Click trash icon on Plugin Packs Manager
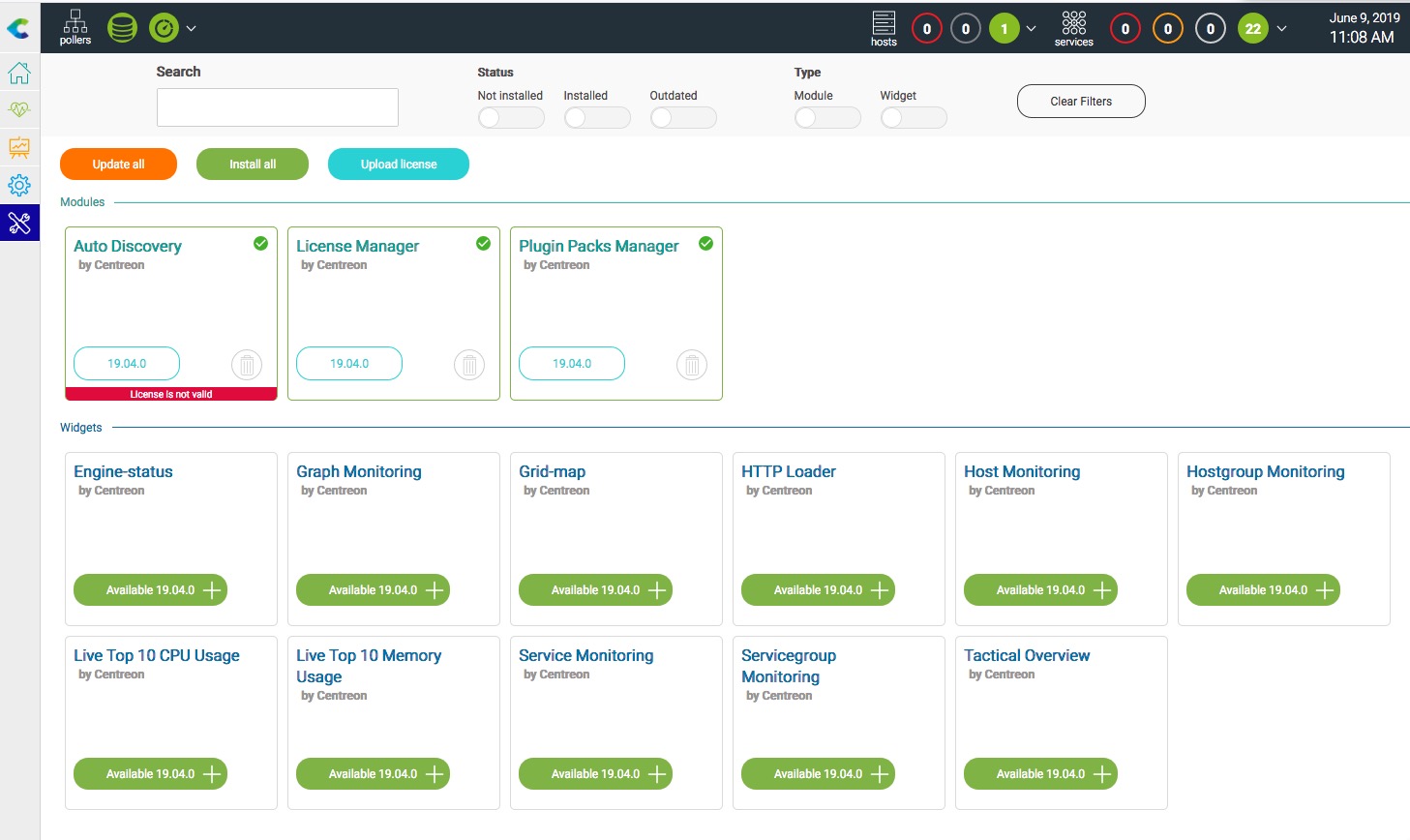Image resolution: width=1410 pixels, height=840 pixels. tap(692, 365)
